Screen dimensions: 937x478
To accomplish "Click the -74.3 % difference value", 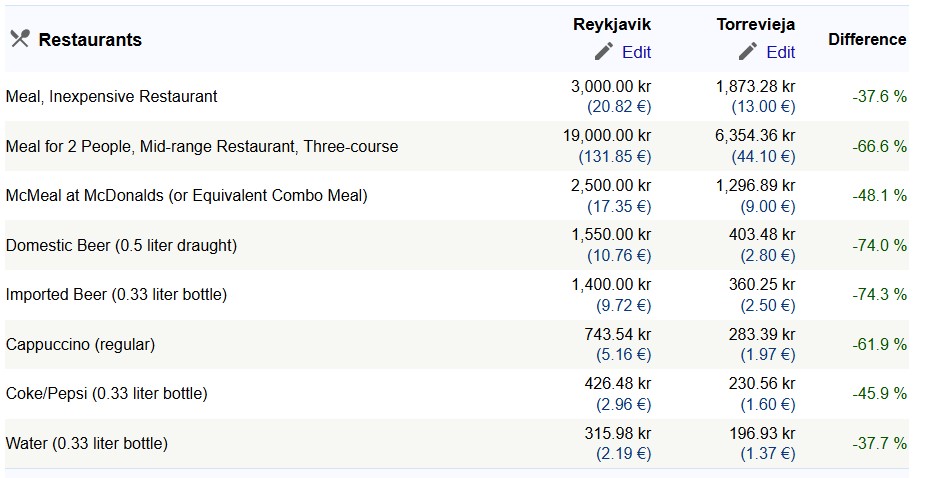I will [x=880, y=295].
